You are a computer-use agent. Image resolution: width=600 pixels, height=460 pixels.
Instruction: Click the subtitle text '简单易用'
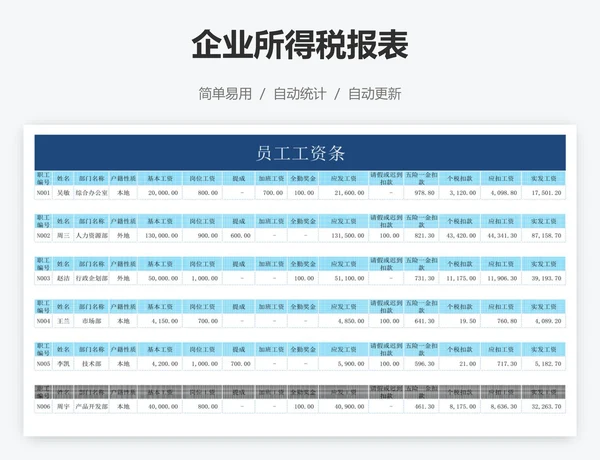click(x=225, y=94)
